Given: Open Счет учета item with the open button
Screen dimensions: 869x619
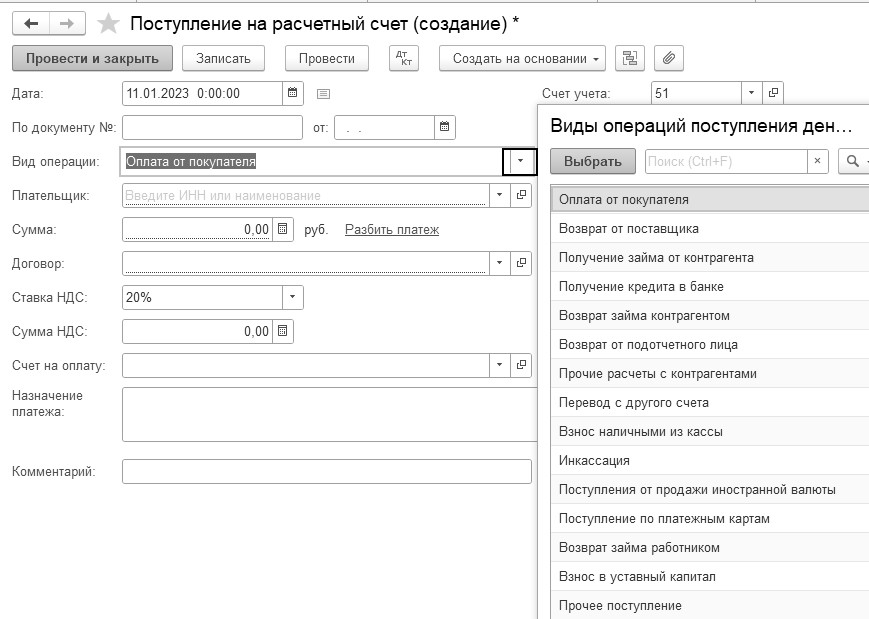Looking at the screenshot, I should [773, 93].
